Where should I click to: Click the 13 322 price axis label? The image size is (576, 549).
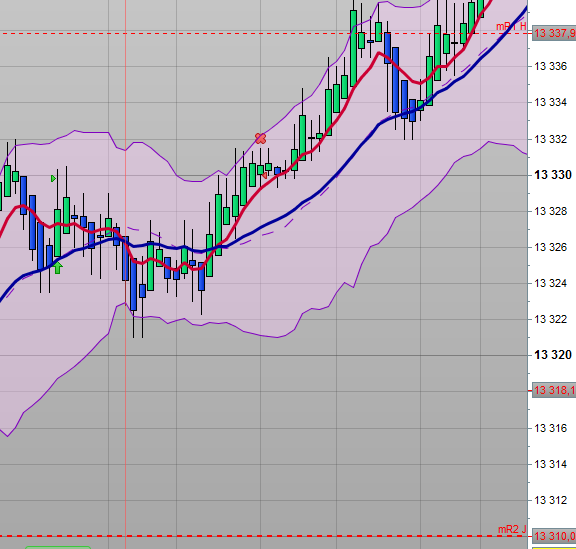[x=551, y=319]
